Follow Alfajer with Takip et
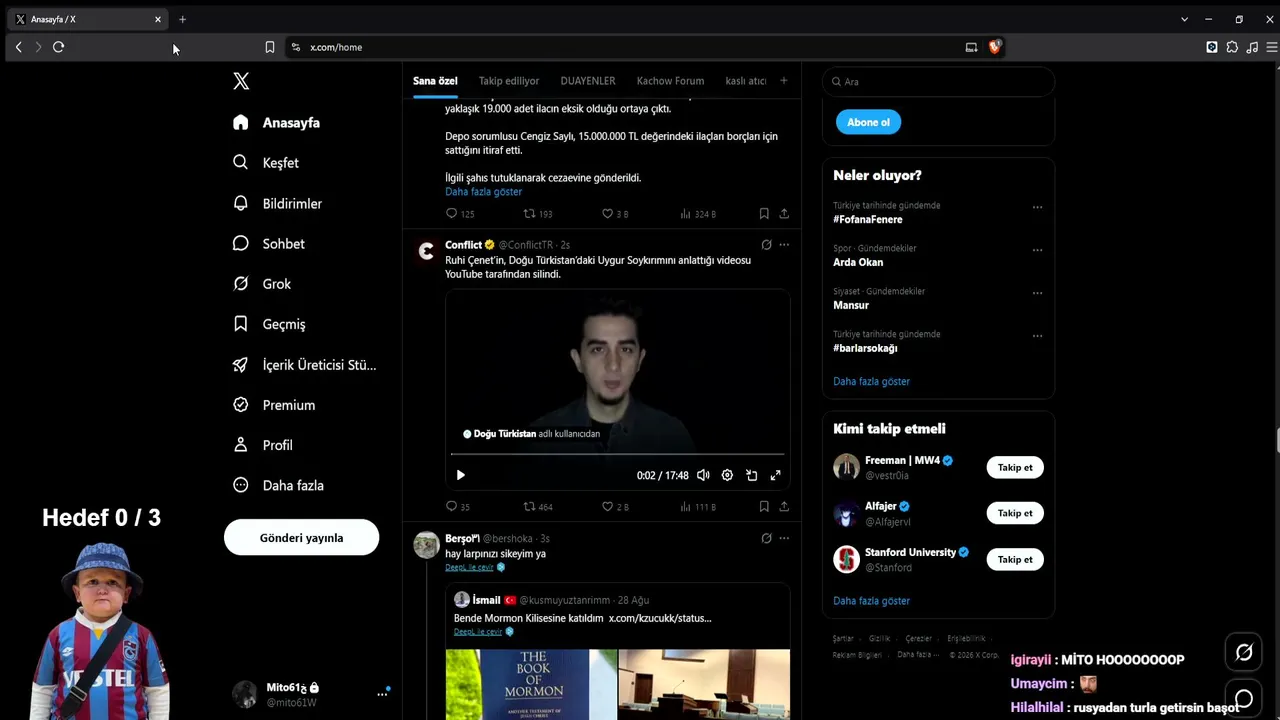This screenshot has width=1280, height=720. tap(1015, 513)
